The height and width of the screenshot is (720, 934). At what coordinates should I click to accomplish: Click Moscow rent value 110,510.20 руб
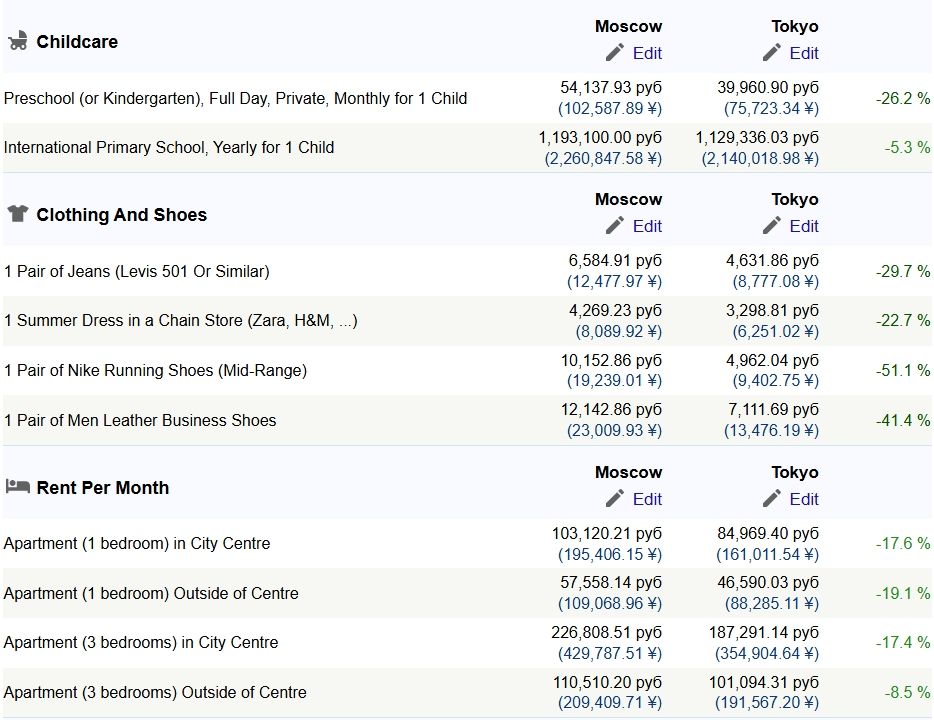point(608,682)
